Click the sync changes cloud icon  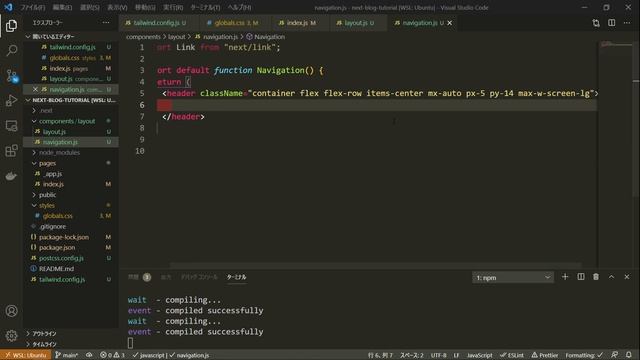click(89, 355)
